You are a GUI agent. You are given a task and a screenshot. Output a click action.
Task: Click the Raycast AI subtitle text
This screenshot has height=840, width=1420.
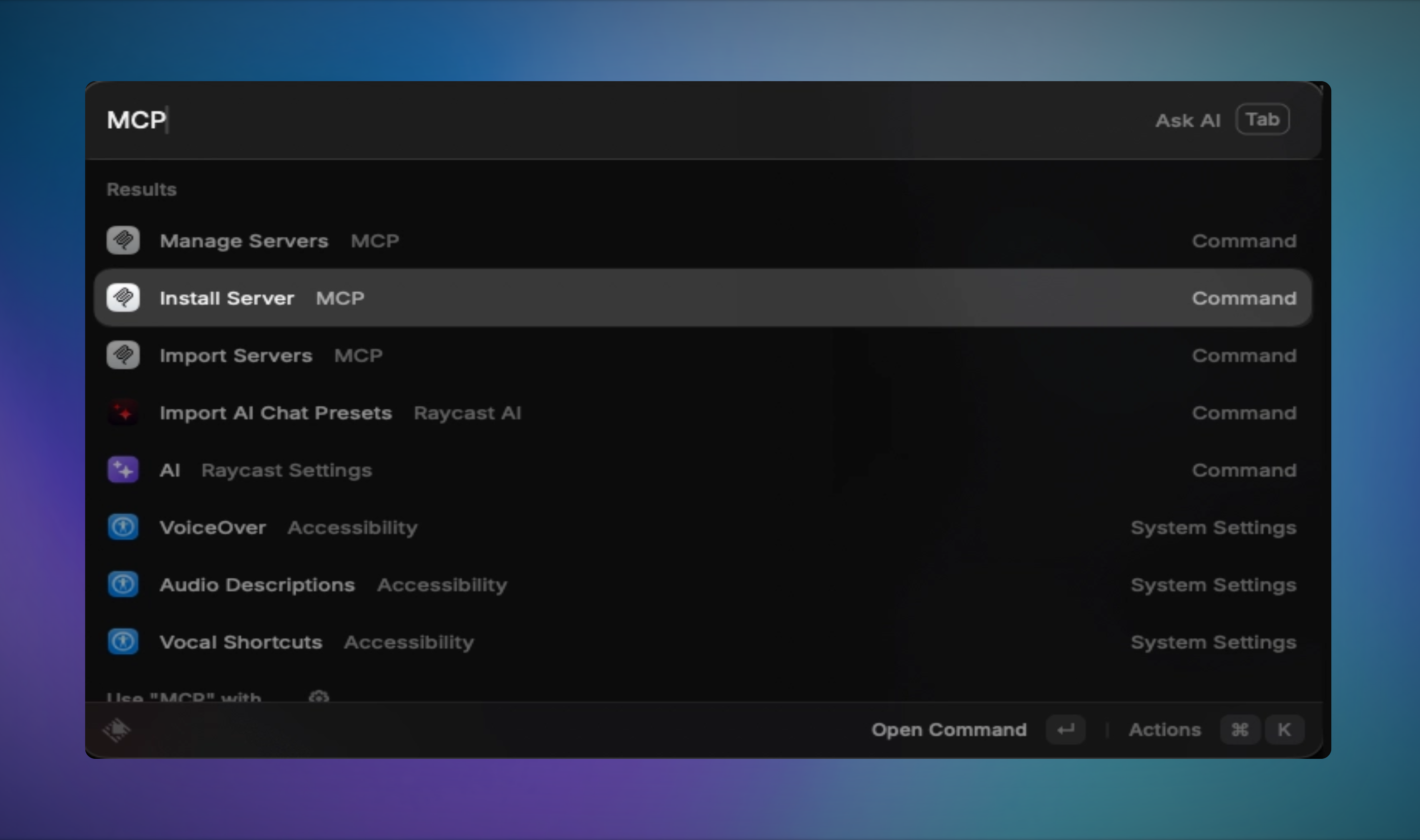pos(467,413)
